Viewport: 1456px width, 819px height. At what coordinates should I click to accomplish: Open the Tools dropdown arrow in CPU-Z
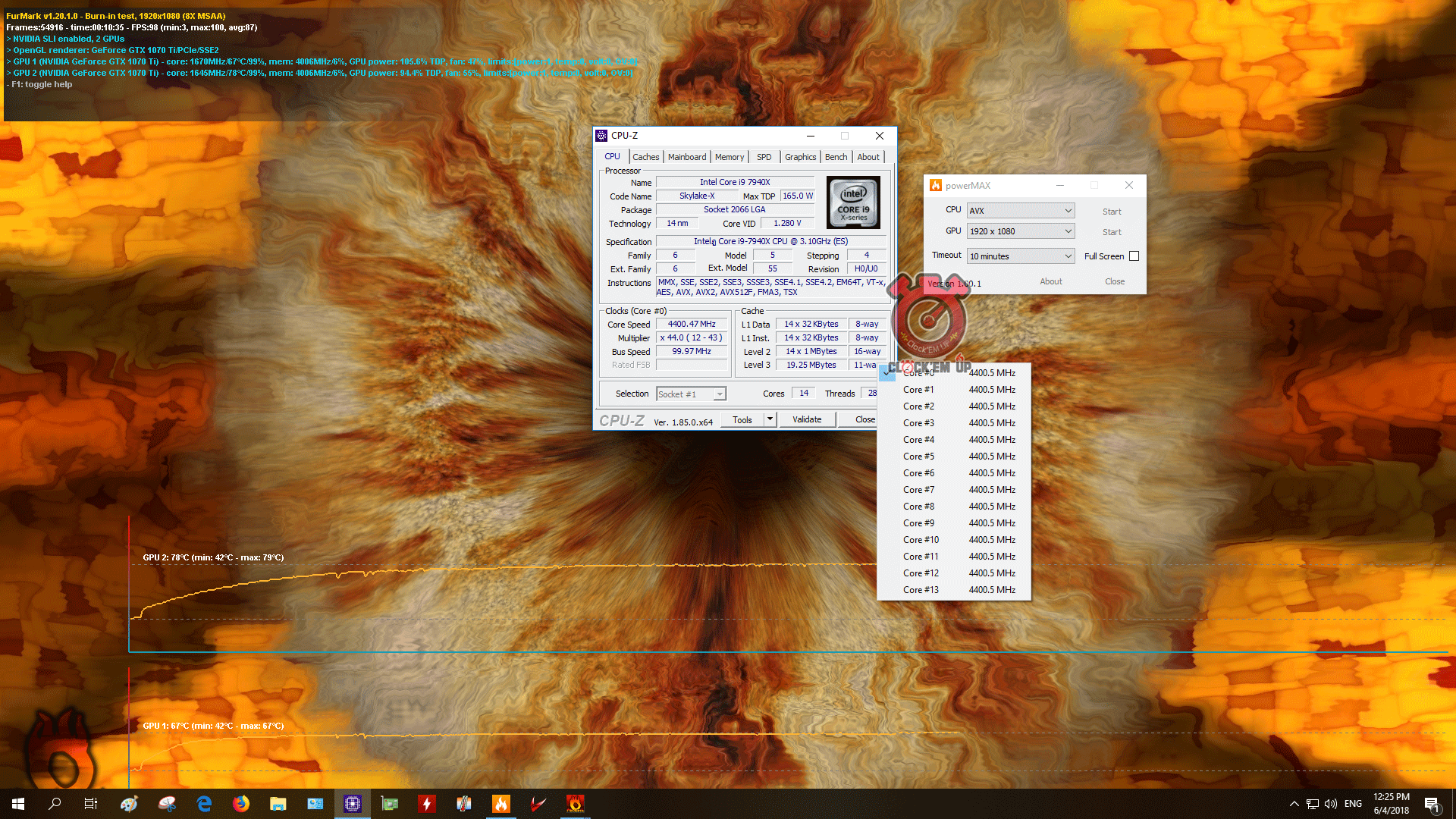(770, 419)
